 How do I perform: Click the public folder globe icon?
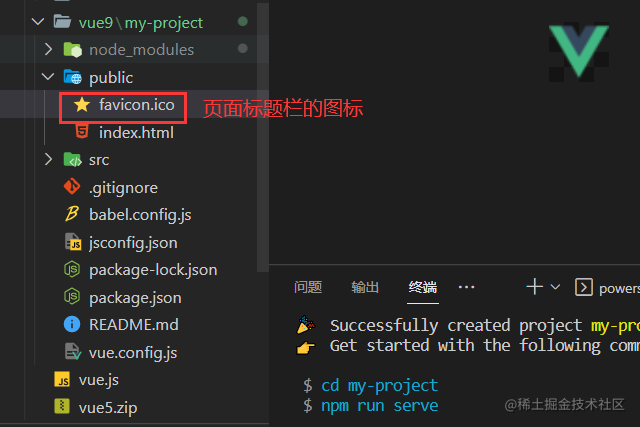(73, 77)
